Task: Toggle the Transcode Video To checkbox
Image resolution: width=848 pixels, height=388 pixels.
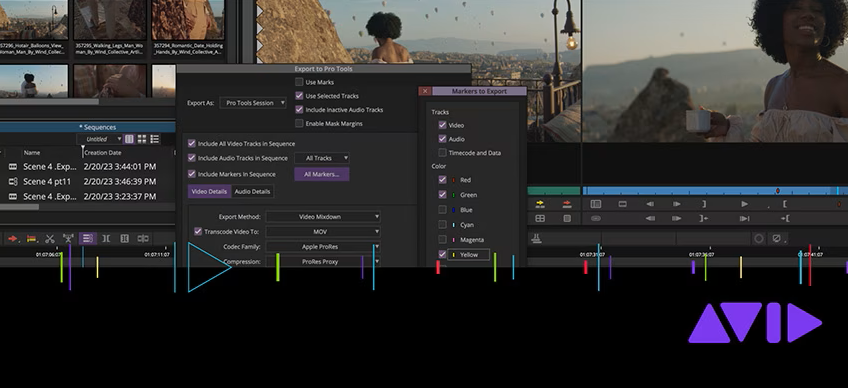Action: point(198,232)
